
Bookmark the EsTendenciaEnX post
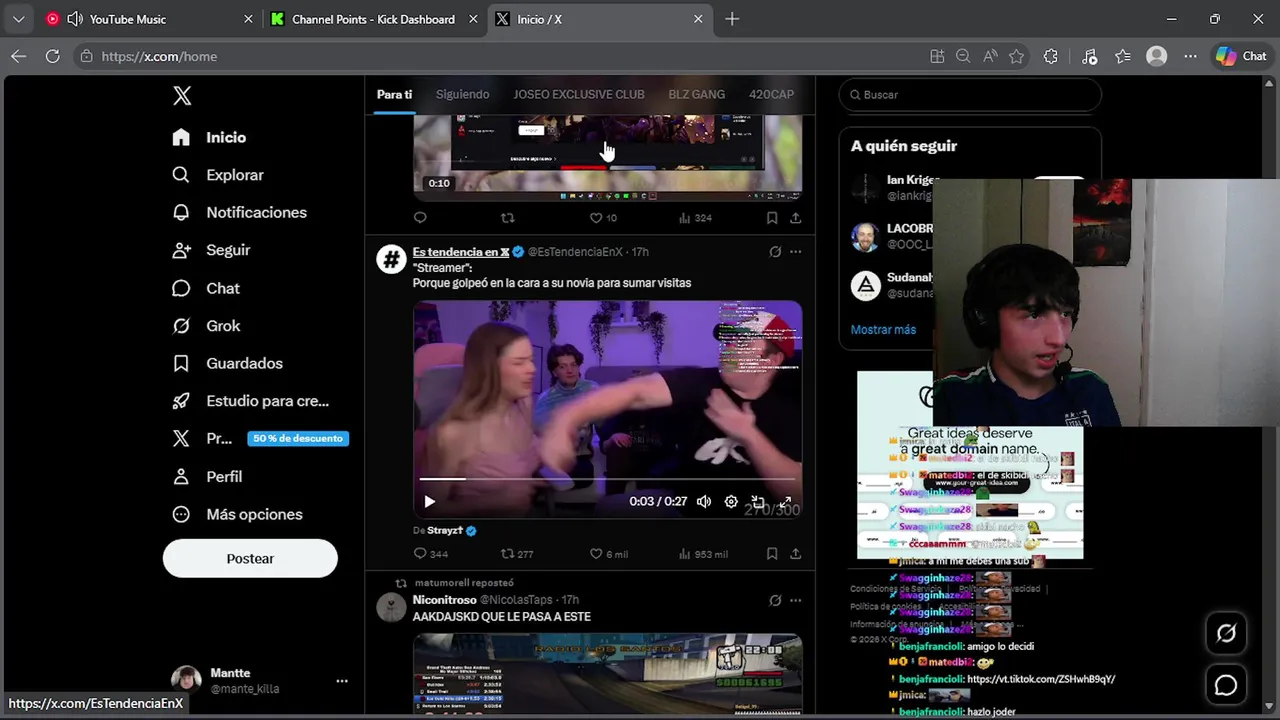pyautogui.click(x=772, y=554)
